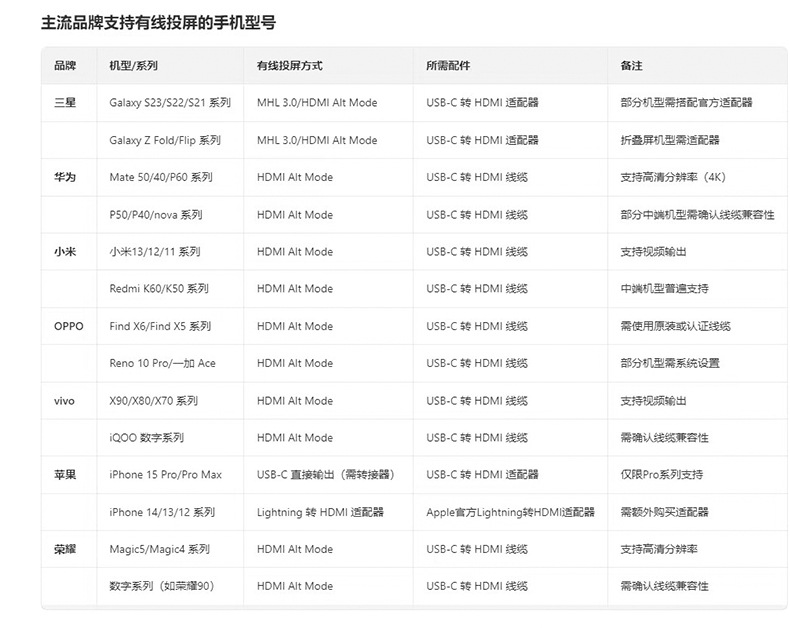Click 中端机型普遍支持 note
Screen dimensions: 790x628
pyautogui.click(x=665, y=289)
